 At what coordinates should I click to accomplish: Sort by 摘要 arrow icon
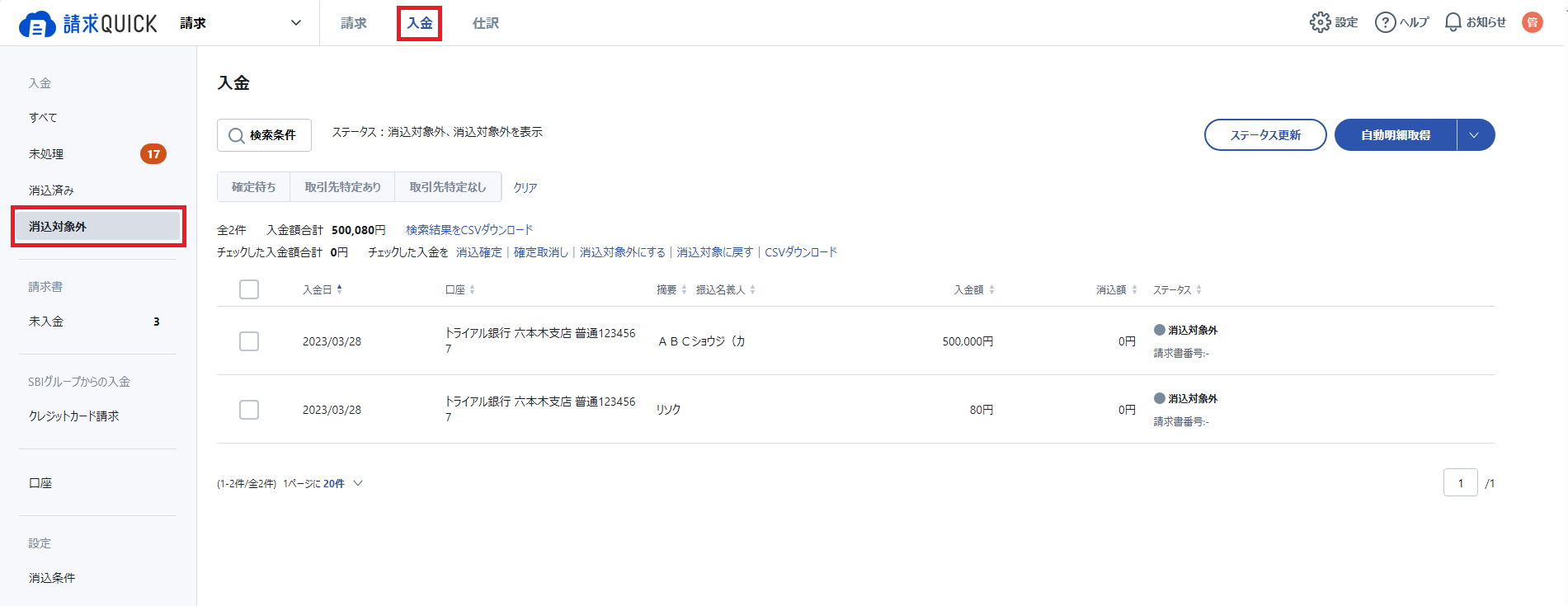click(684, 289)
